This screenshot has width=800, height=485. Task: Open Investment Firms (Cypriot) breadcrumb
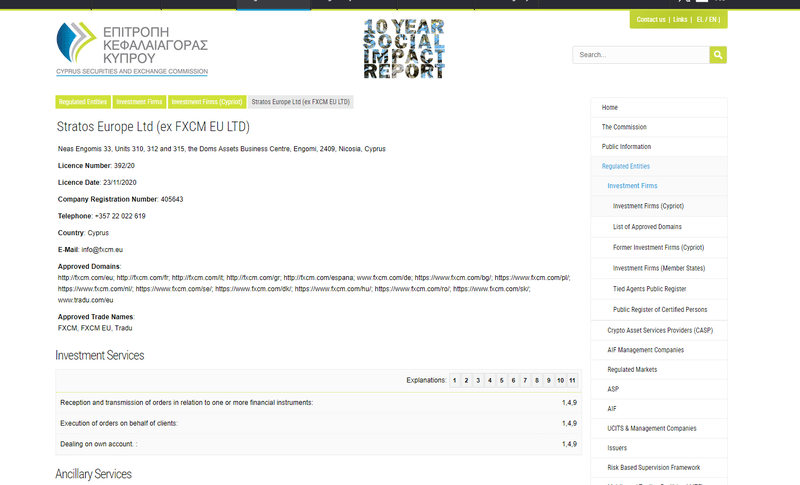pos(206,102)
